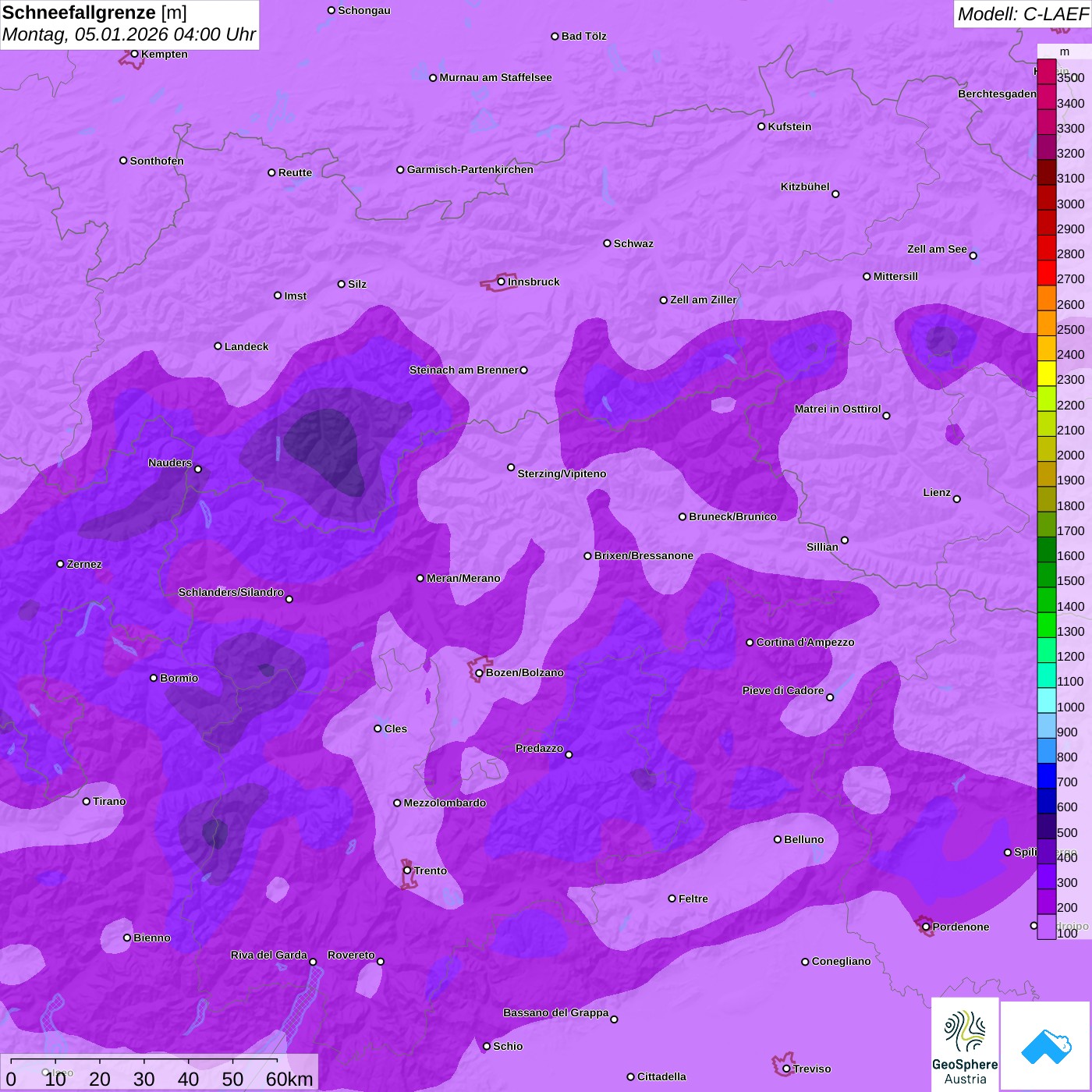Click the Reutte city label
The height and width of the screenshot is (1092, 1092).
tap(295, 172)
